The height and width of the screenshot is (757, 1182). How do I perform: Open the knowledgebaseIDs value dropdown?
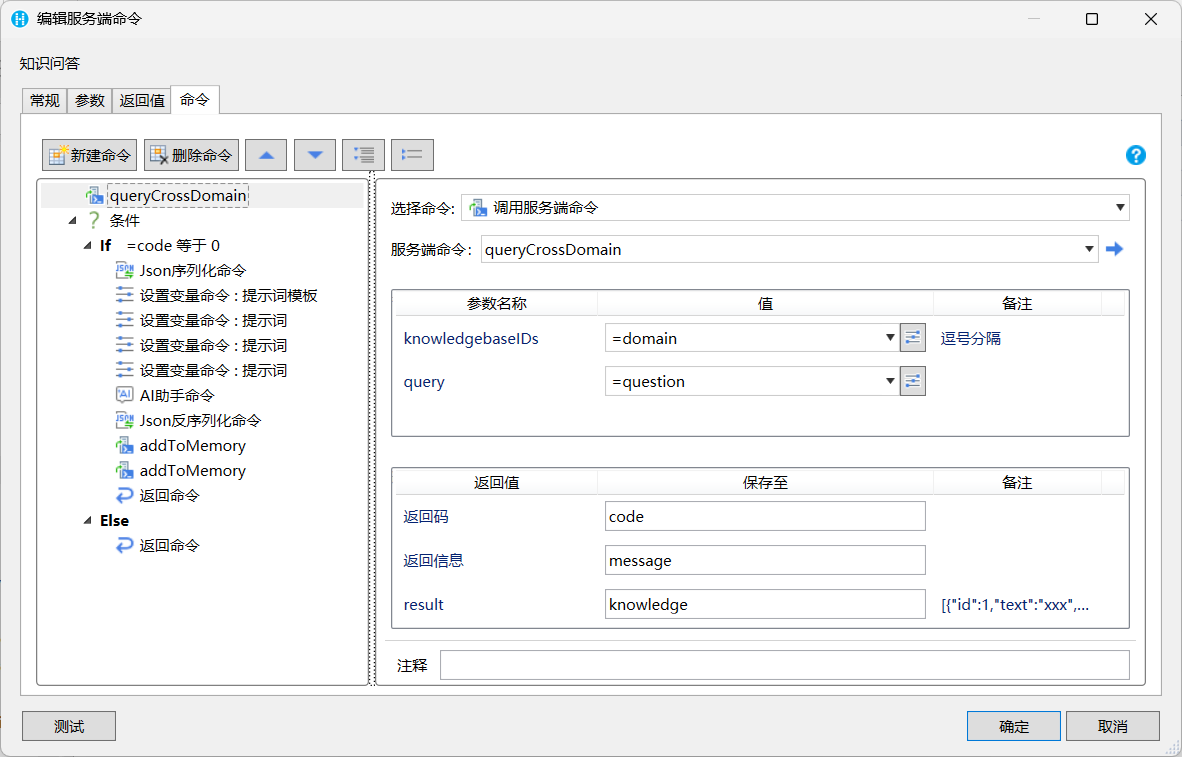[890, 338]
